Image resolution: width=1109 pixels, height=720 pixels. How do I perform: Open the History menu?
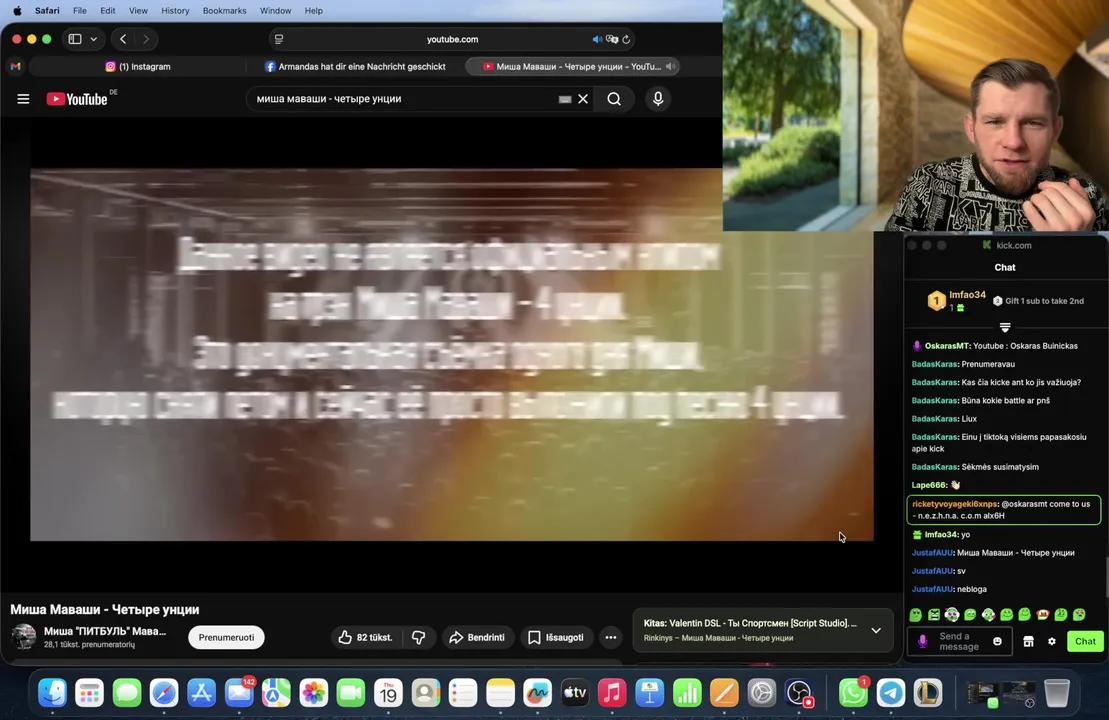point(175,11)
